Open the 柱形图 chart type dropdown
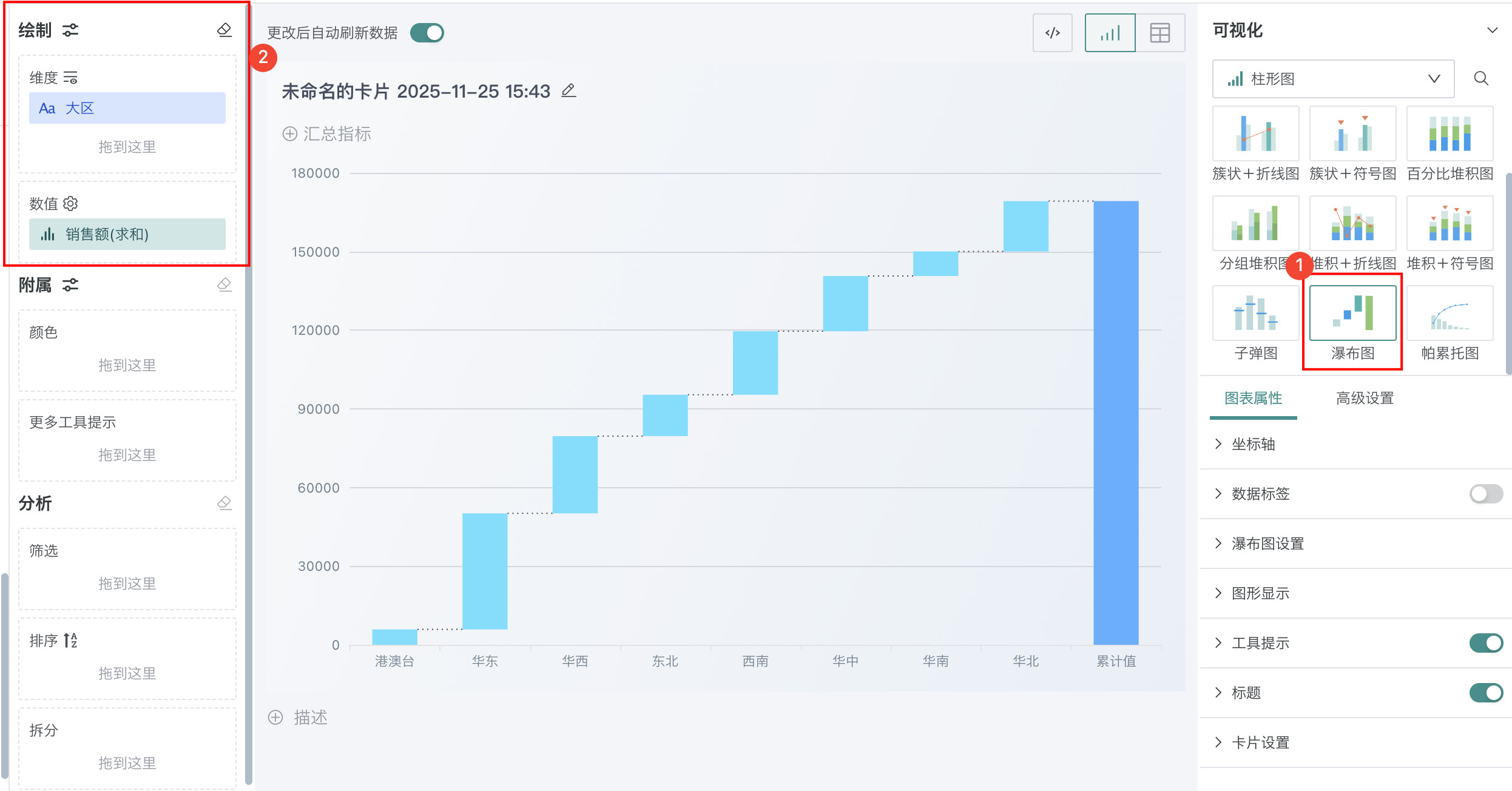Viewport: 1512px width, 791px height. [1333, 79]
